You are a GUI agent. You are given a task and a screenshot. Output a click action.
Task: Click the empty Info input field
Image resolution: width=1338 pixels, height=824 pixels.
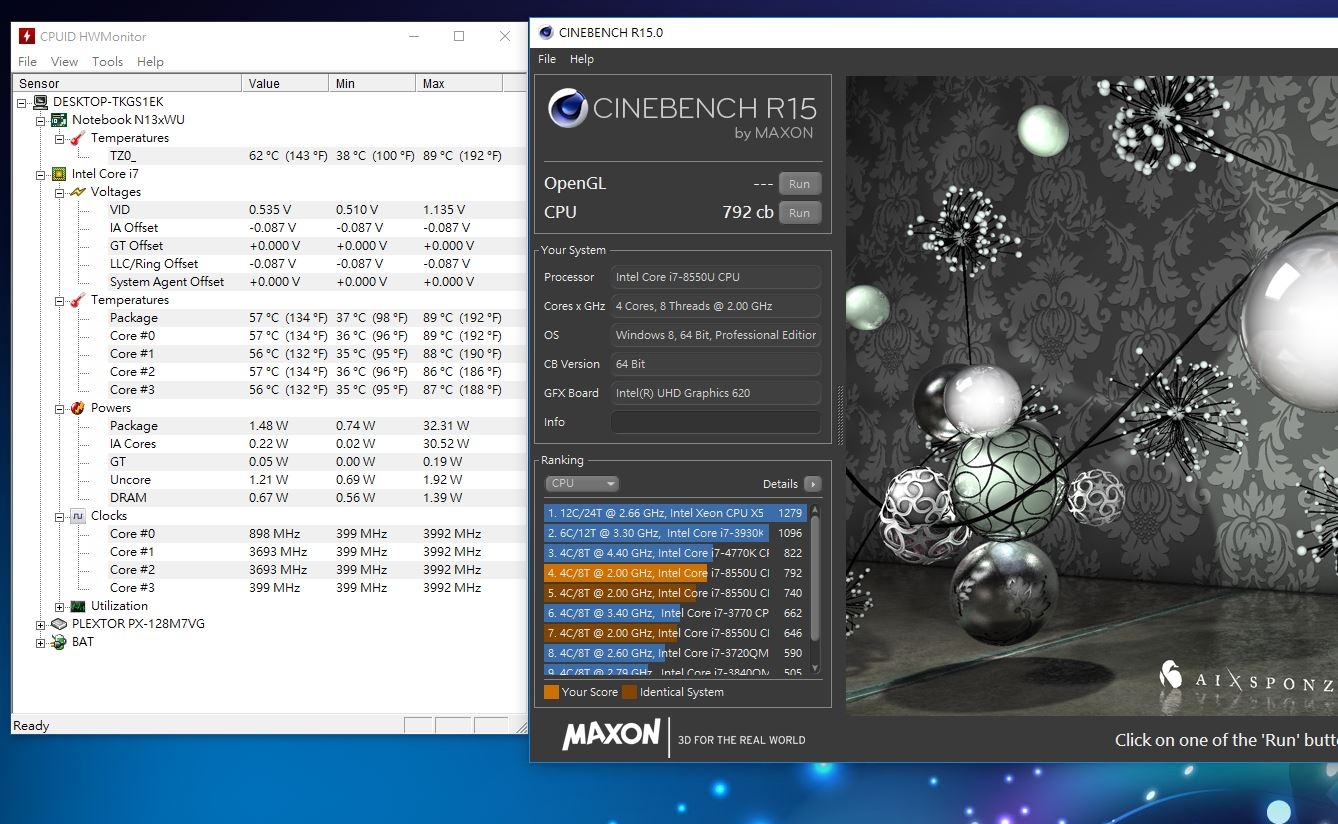coord(716,422)
